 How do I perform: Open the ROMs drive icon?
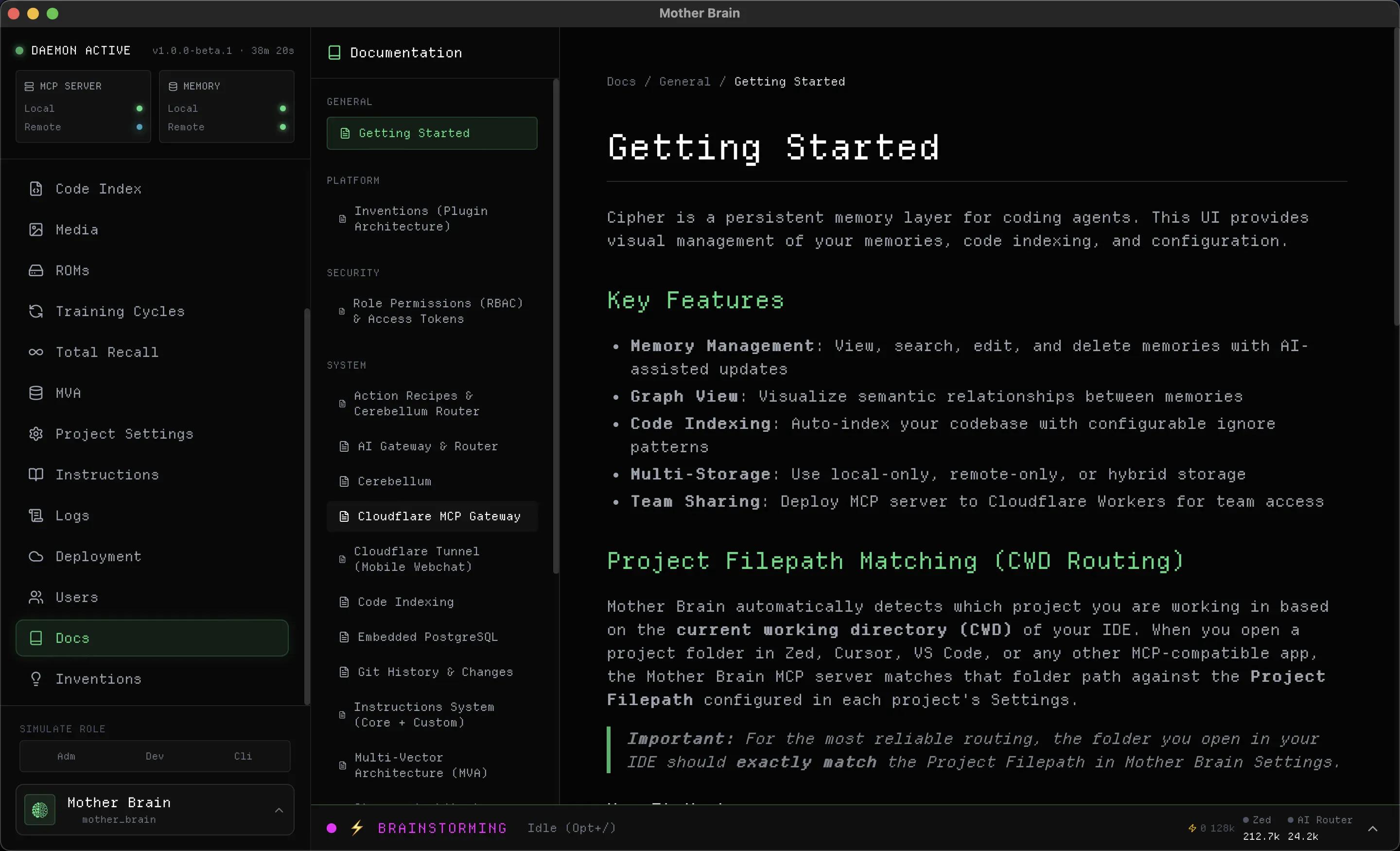pos(36,270)
